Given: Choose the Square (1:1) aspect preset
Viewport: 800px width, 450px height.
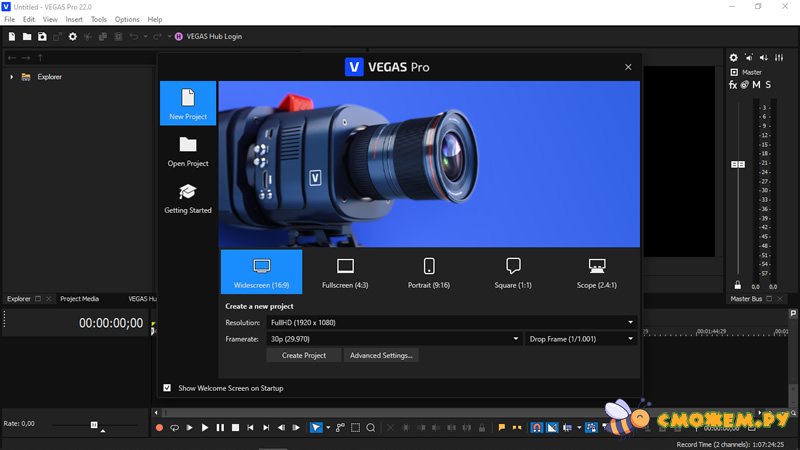Looking at the screenshot, I should click(513, 272).
